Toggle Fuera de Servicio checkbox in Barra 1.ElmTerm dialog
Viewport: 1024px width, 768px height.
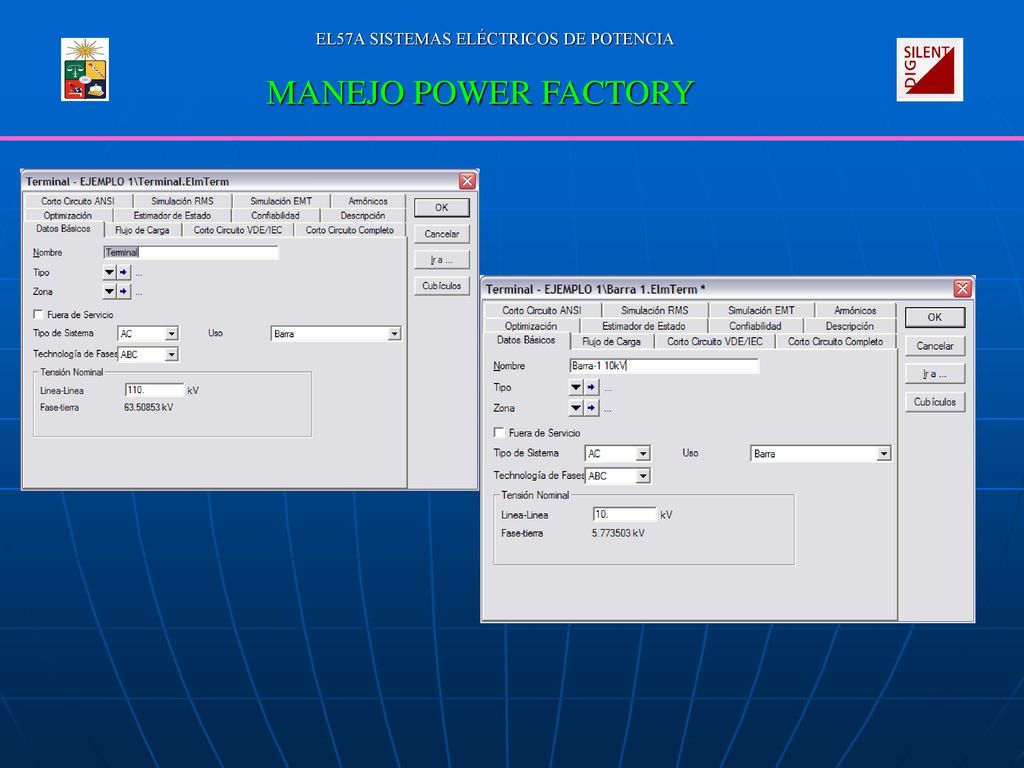(499, 432)
